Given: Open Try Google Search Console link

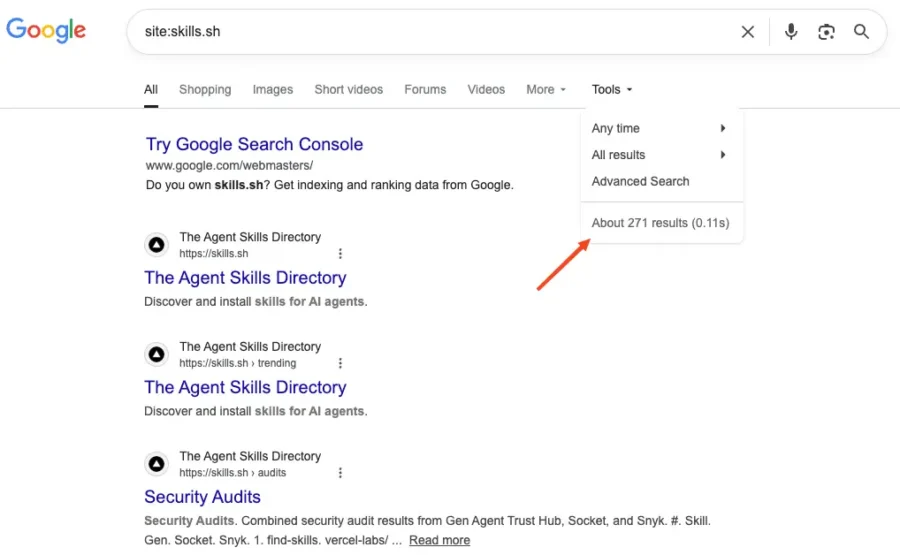Looking at the screenshot, I should click(254, 145).
